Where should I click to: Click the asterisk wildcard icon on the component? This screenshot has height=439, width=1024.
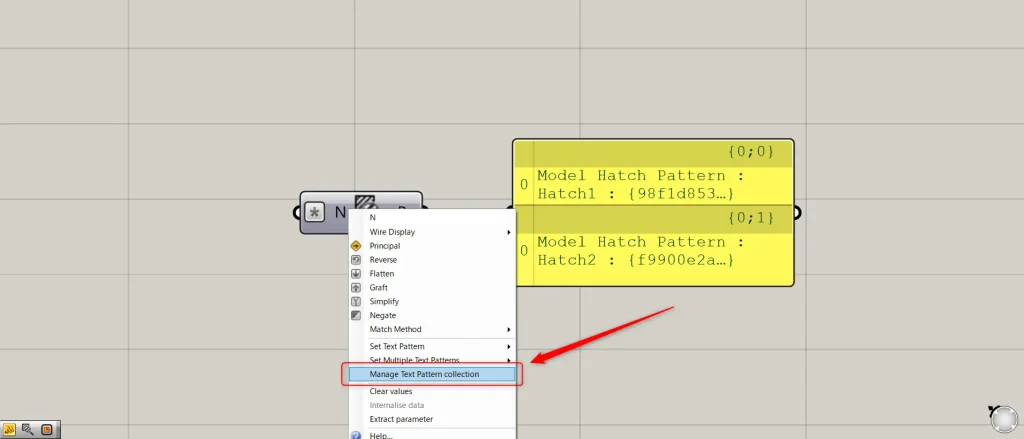pyautogui.click(x=315, y=212)
